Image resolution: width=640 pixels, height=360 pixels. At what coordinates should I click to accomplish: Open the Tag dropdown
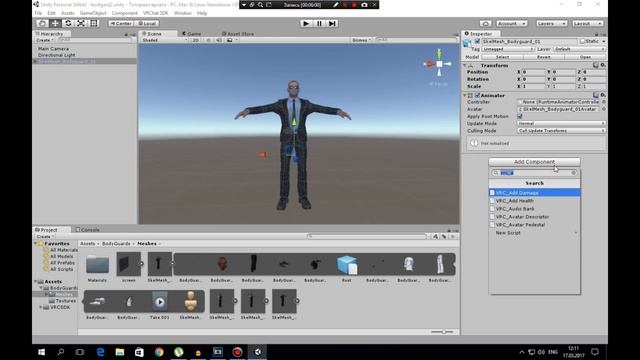click(508, 49)
